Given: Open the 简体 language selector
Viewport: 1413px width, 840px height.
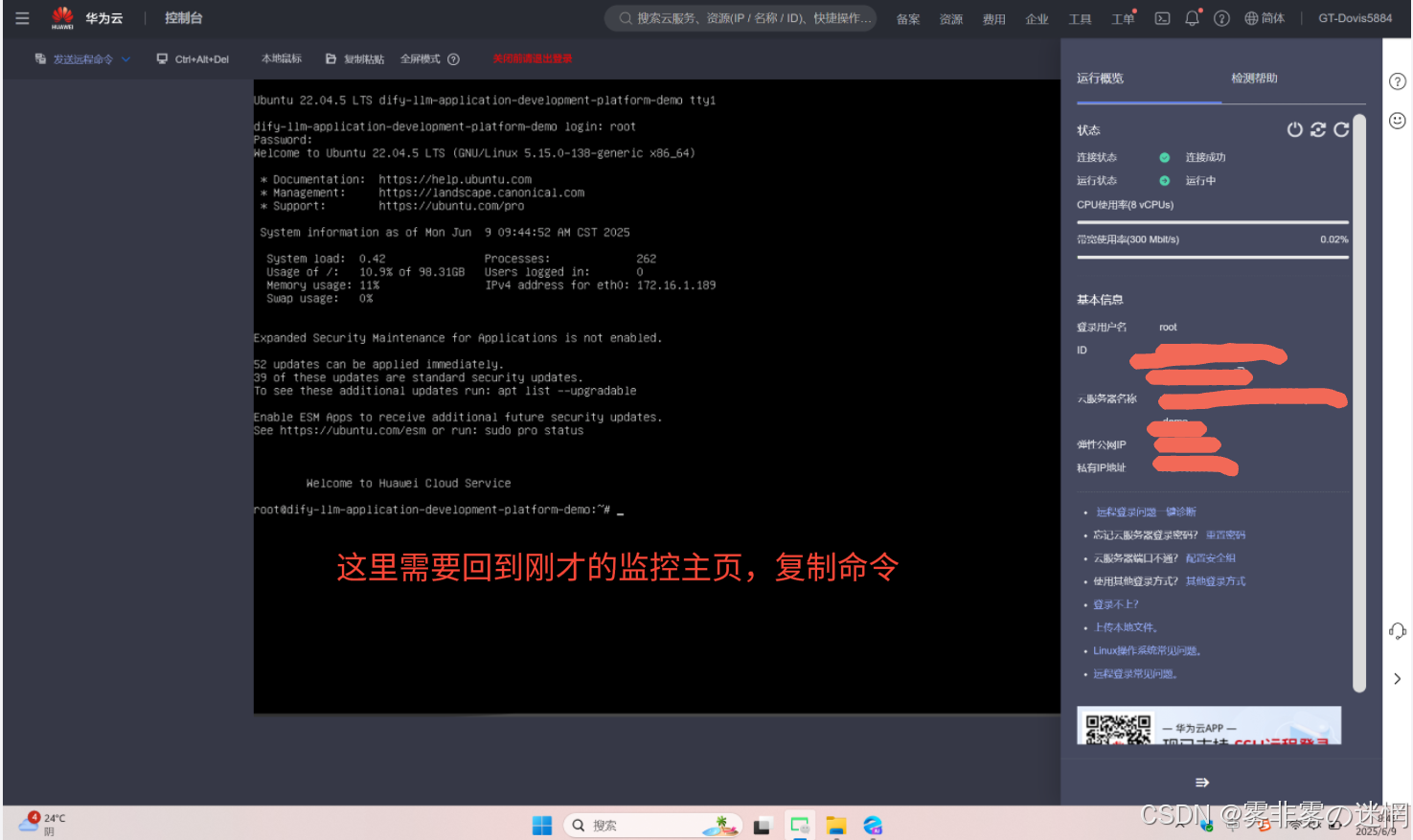Looking at the screenshot, I should 1265,18.
